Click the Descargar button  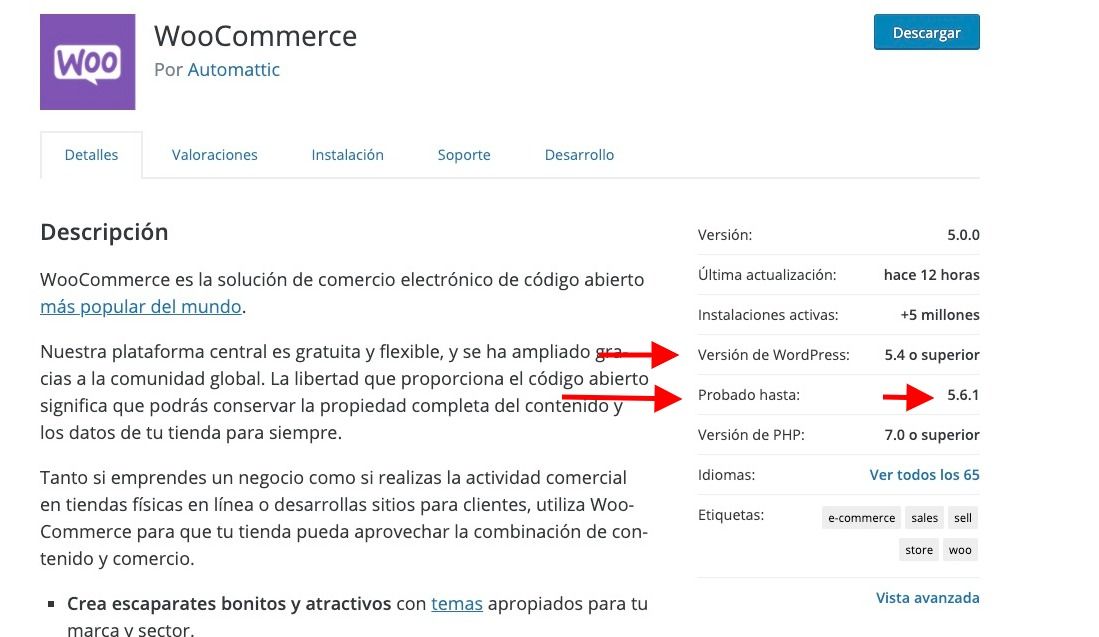pos(926,32)
